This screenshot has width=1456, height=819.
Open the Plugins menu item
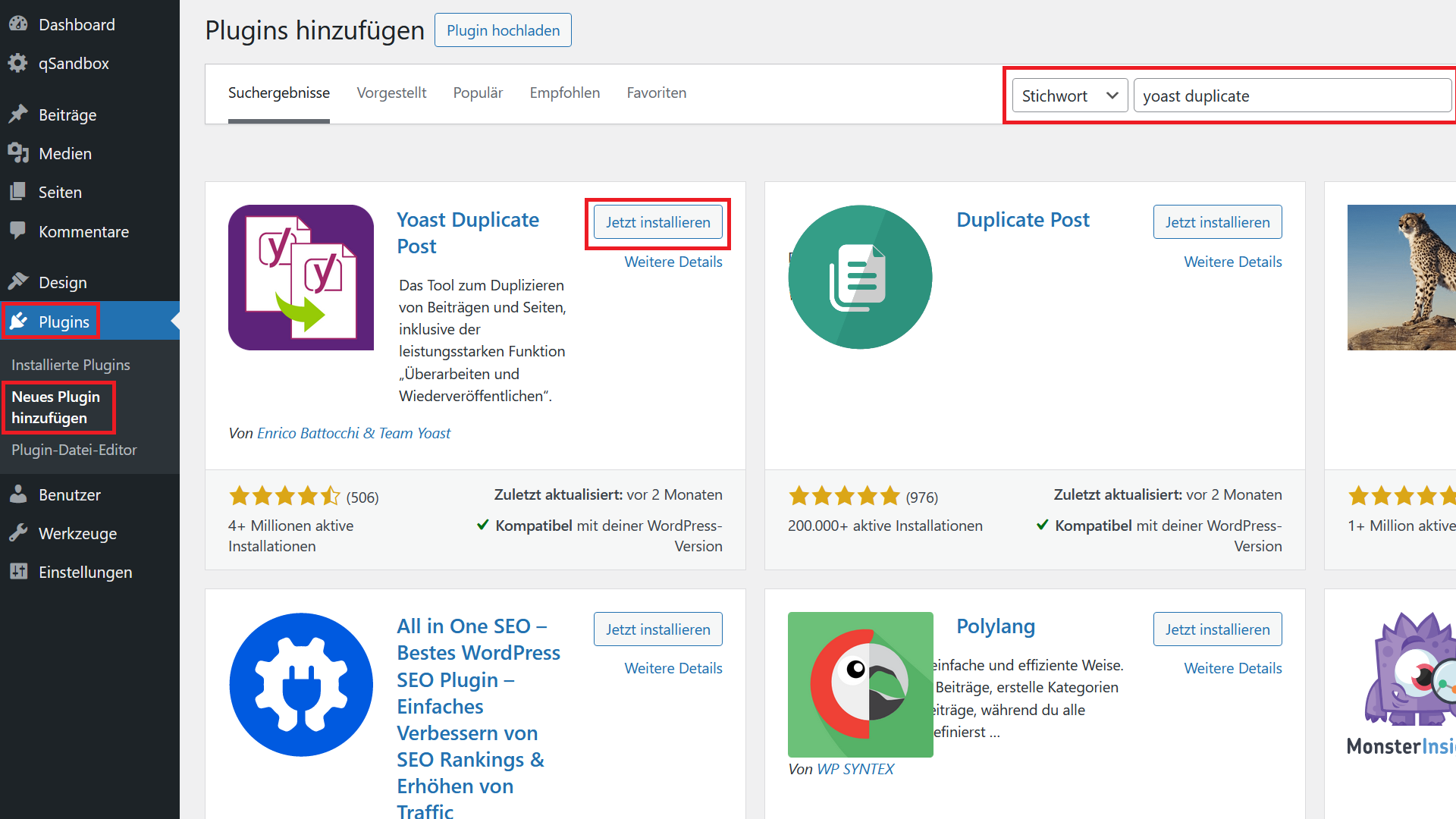(x=89, y=322)
